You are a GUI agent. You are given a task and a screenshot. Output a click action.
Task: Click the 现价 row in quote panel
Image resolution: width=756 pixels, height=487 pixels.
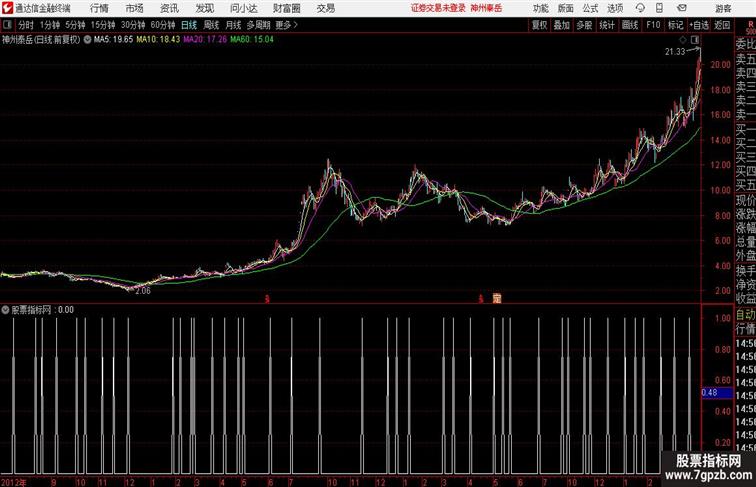coord(745,200)
